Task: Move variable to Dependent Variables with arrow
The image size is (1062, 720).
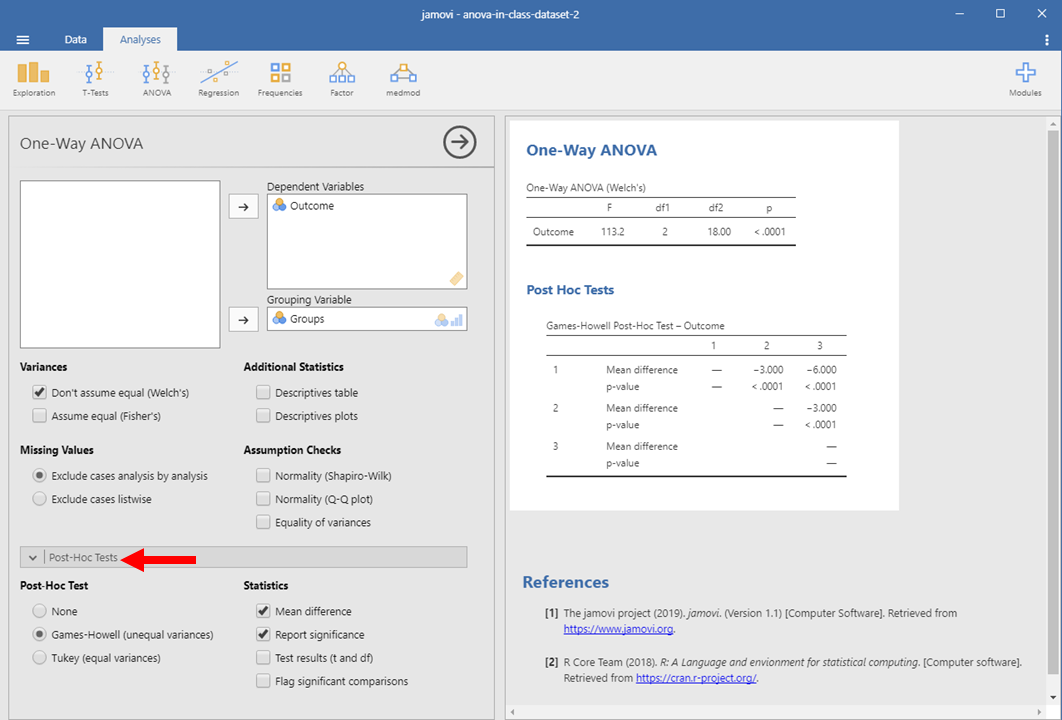Action: point(243,207)
